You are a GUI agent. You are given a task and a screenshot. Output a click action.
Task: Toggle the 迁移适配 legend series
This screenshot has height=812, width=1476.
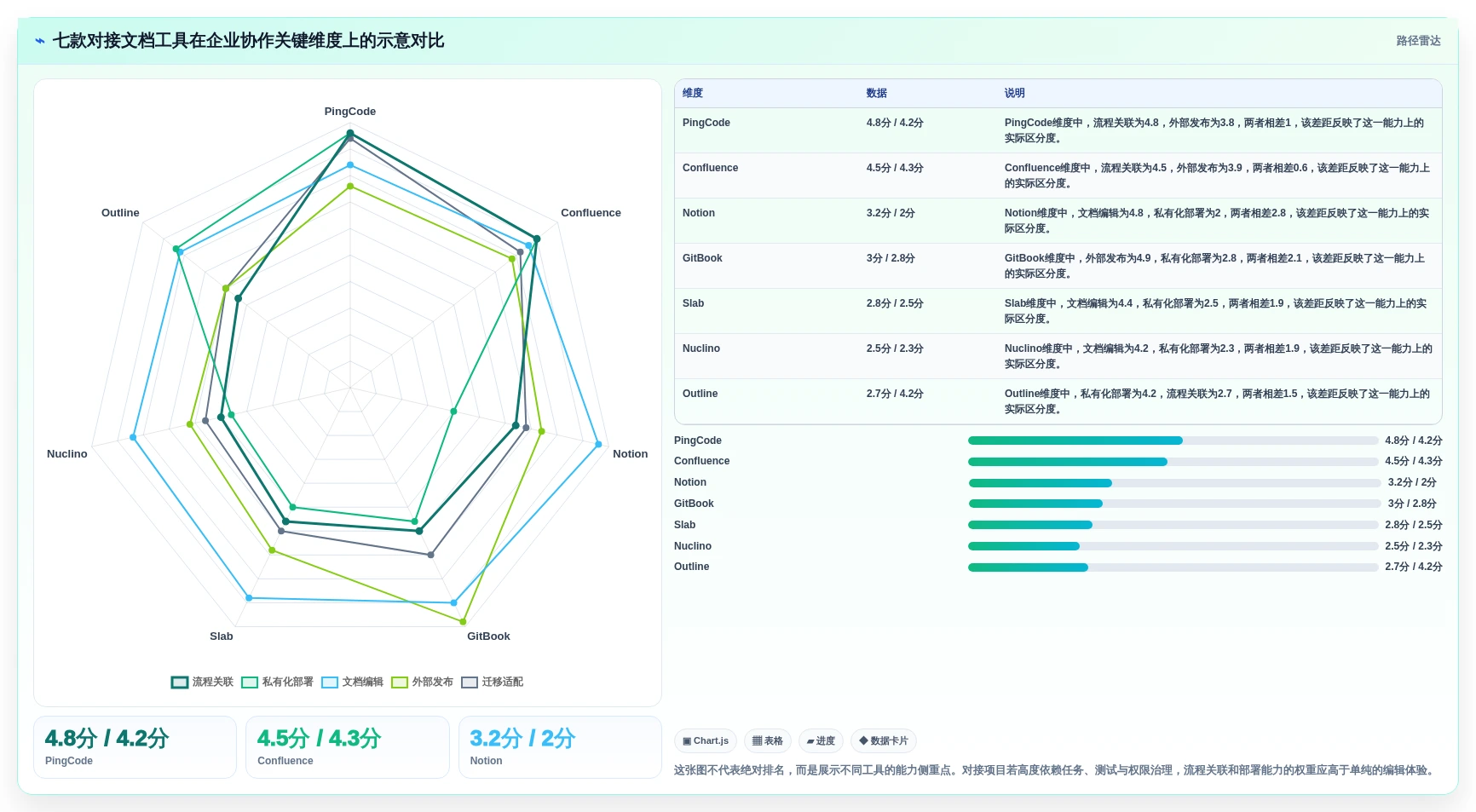pyautogui.click(x=492, y=682)
